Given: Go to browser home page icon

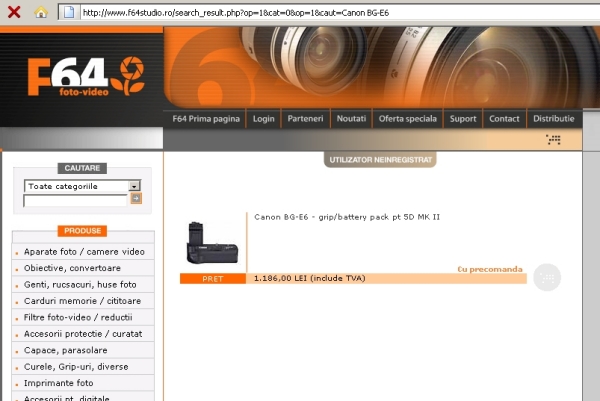Looking at the screenshot, I should [41, 12].
